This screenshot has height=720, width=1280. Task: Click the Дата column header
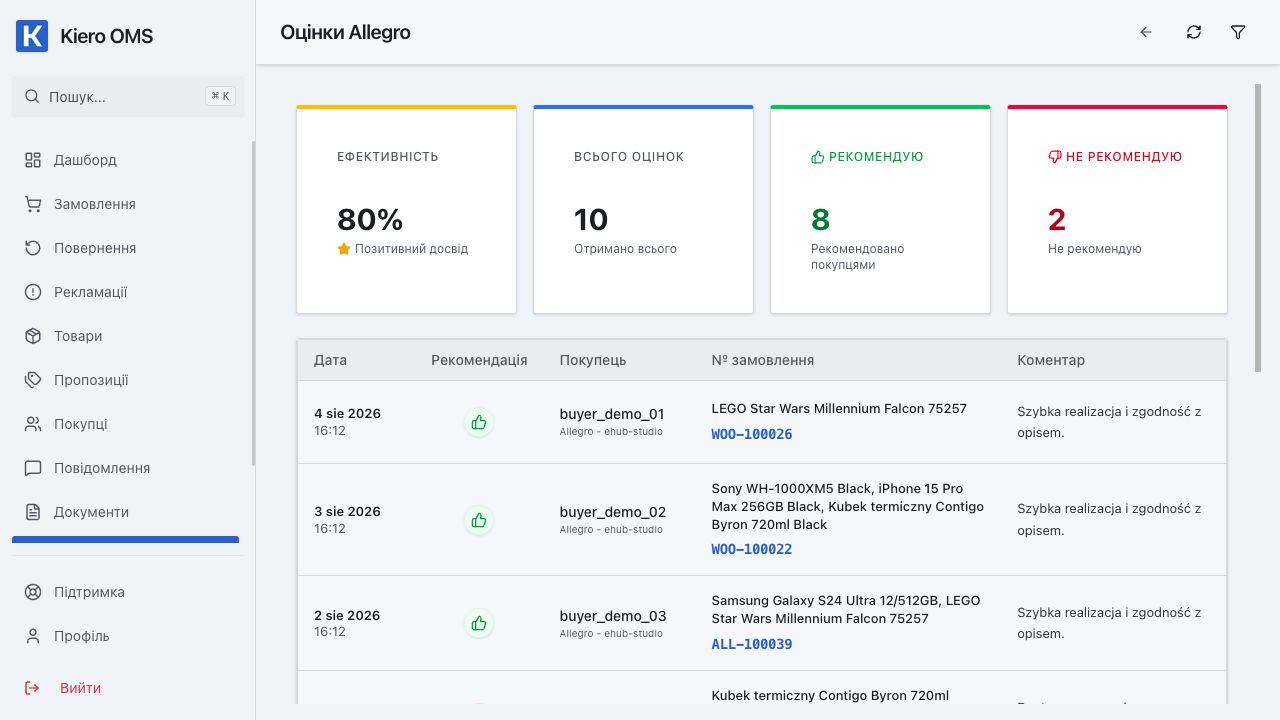pyautogui.click(x=330, y=360)
